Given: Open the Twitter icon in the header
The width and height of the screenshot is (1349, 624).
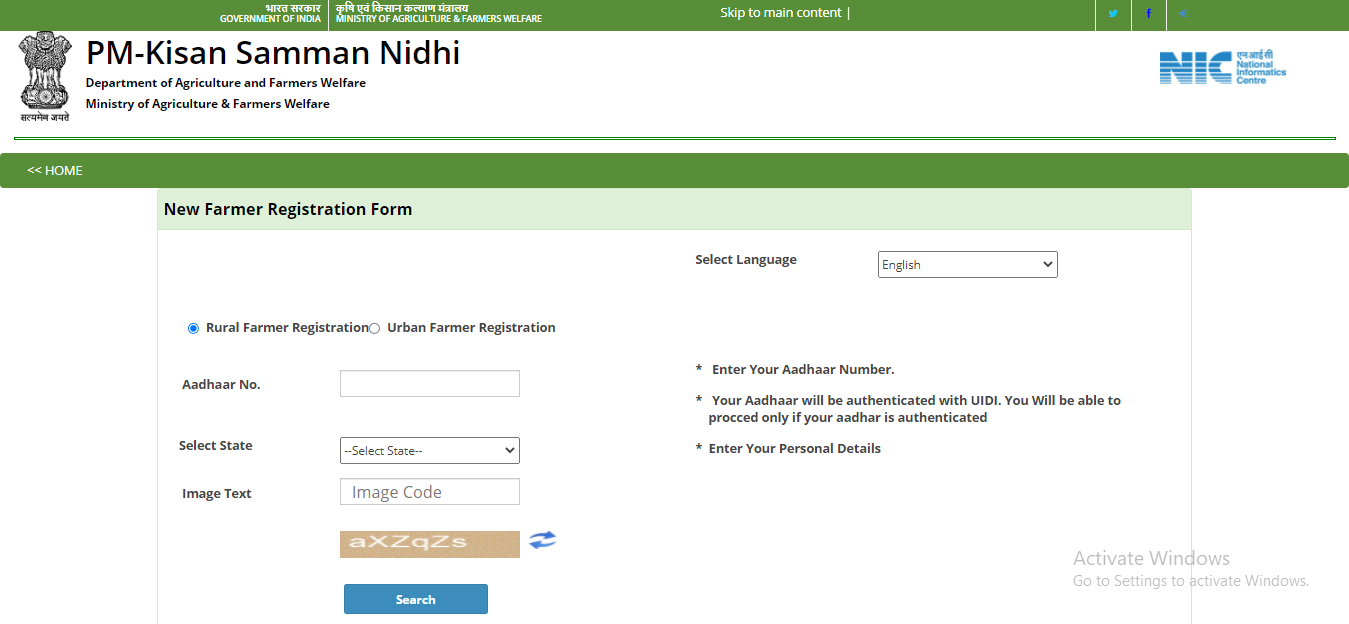Looking at the screenshot, I should (x=1113, y=15).
